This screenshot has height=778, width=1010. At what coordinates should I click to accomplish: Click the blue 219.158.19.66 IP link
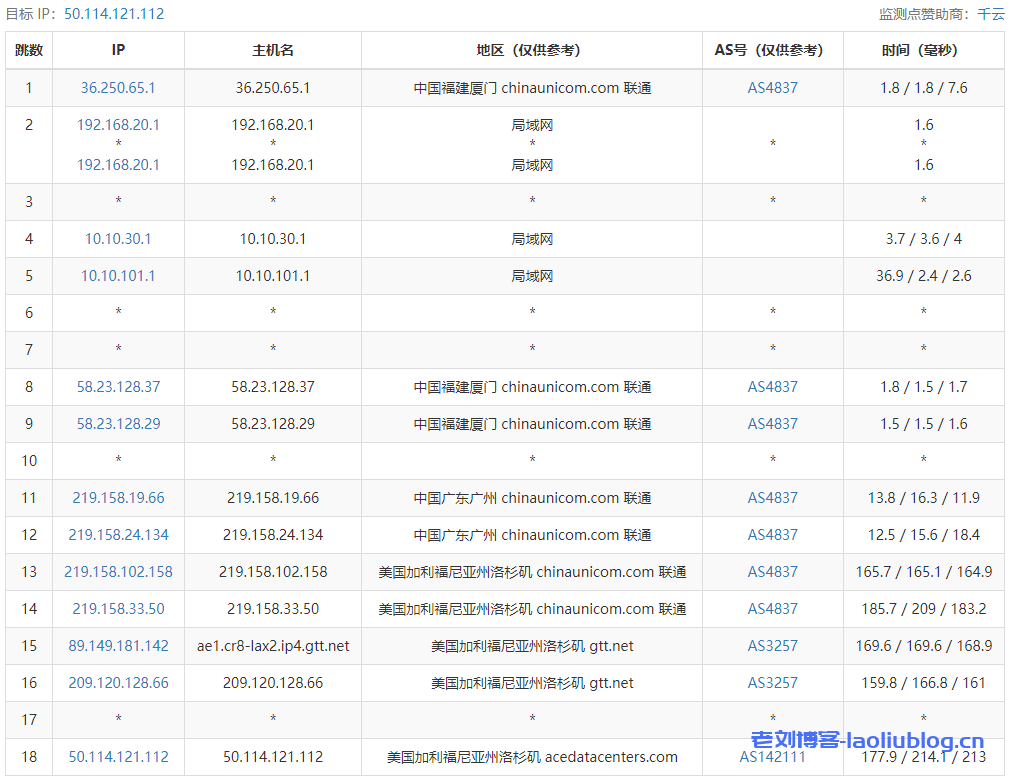coord(118,498)
